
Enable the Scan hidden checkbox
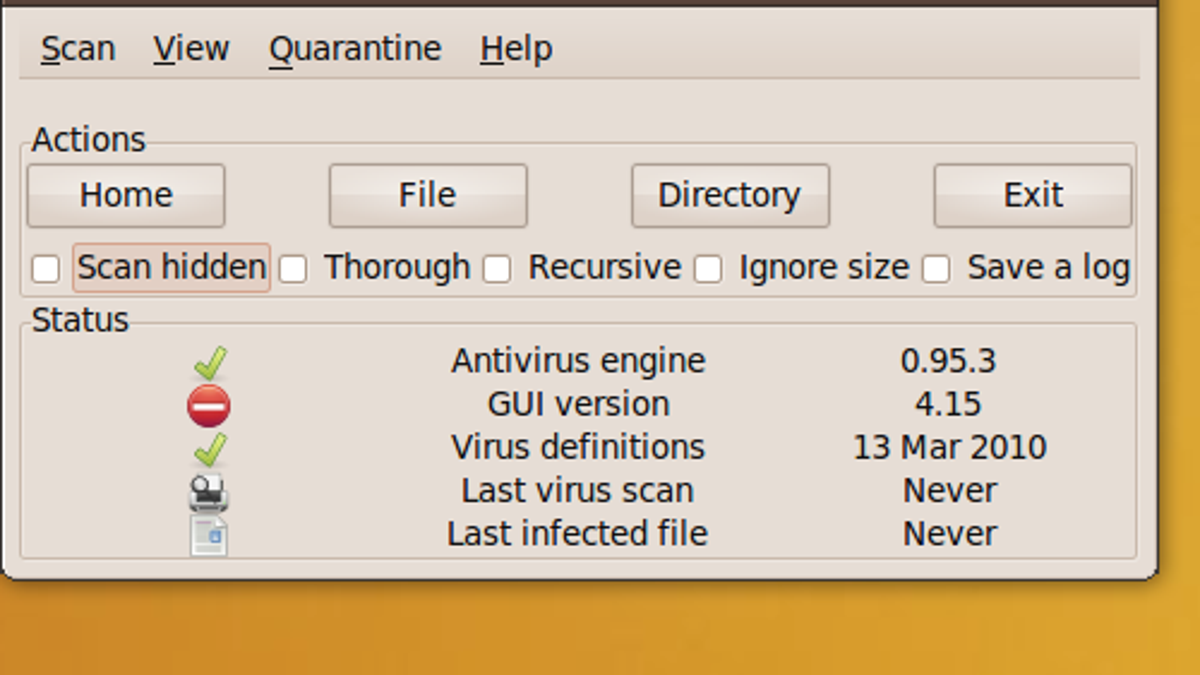(45, 268)
